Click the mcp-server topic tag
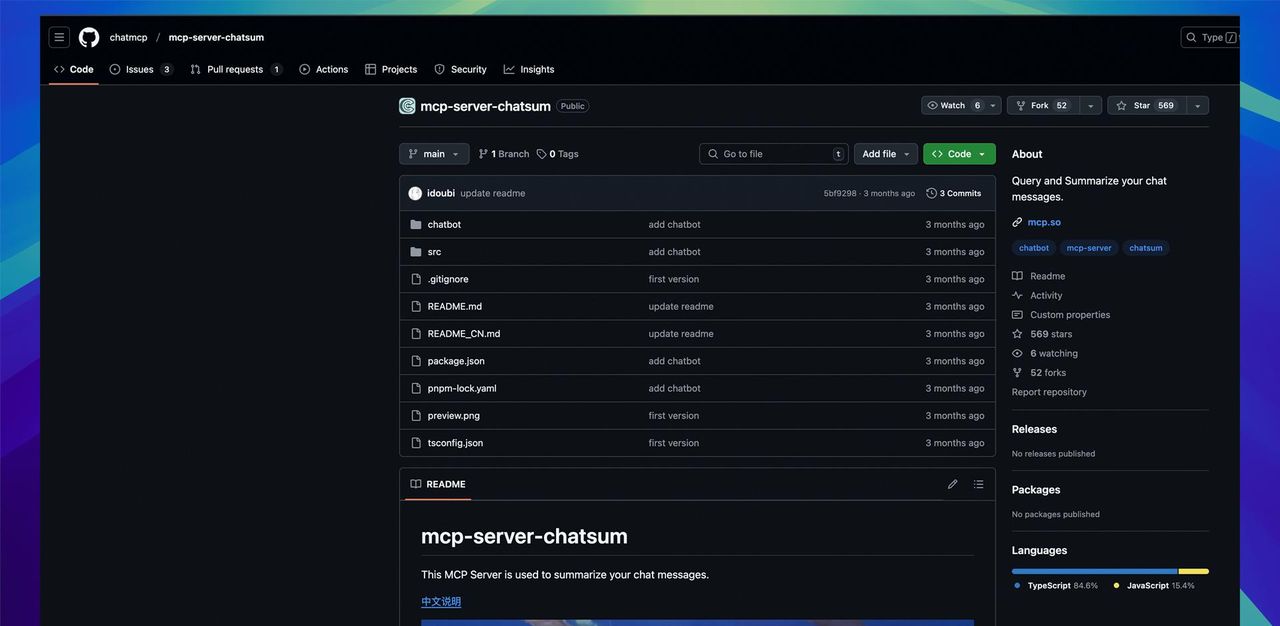Viewport: 1280px width, 626px height. 1089,248
